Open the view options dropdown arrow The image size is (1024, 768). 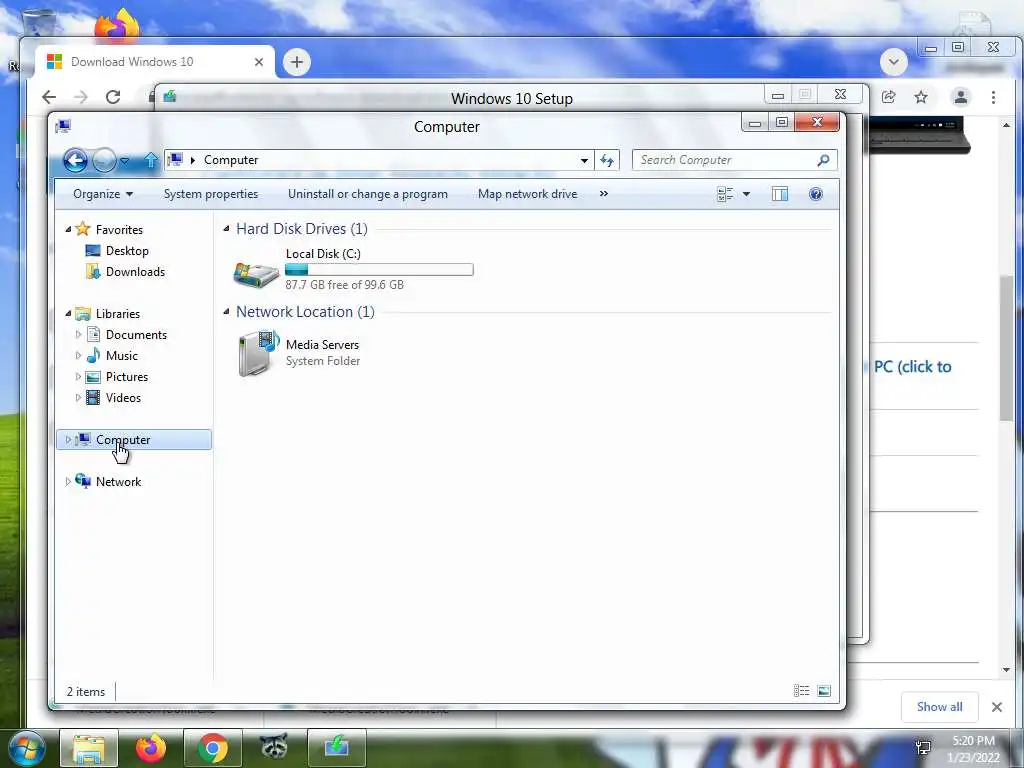click(746, 194)
